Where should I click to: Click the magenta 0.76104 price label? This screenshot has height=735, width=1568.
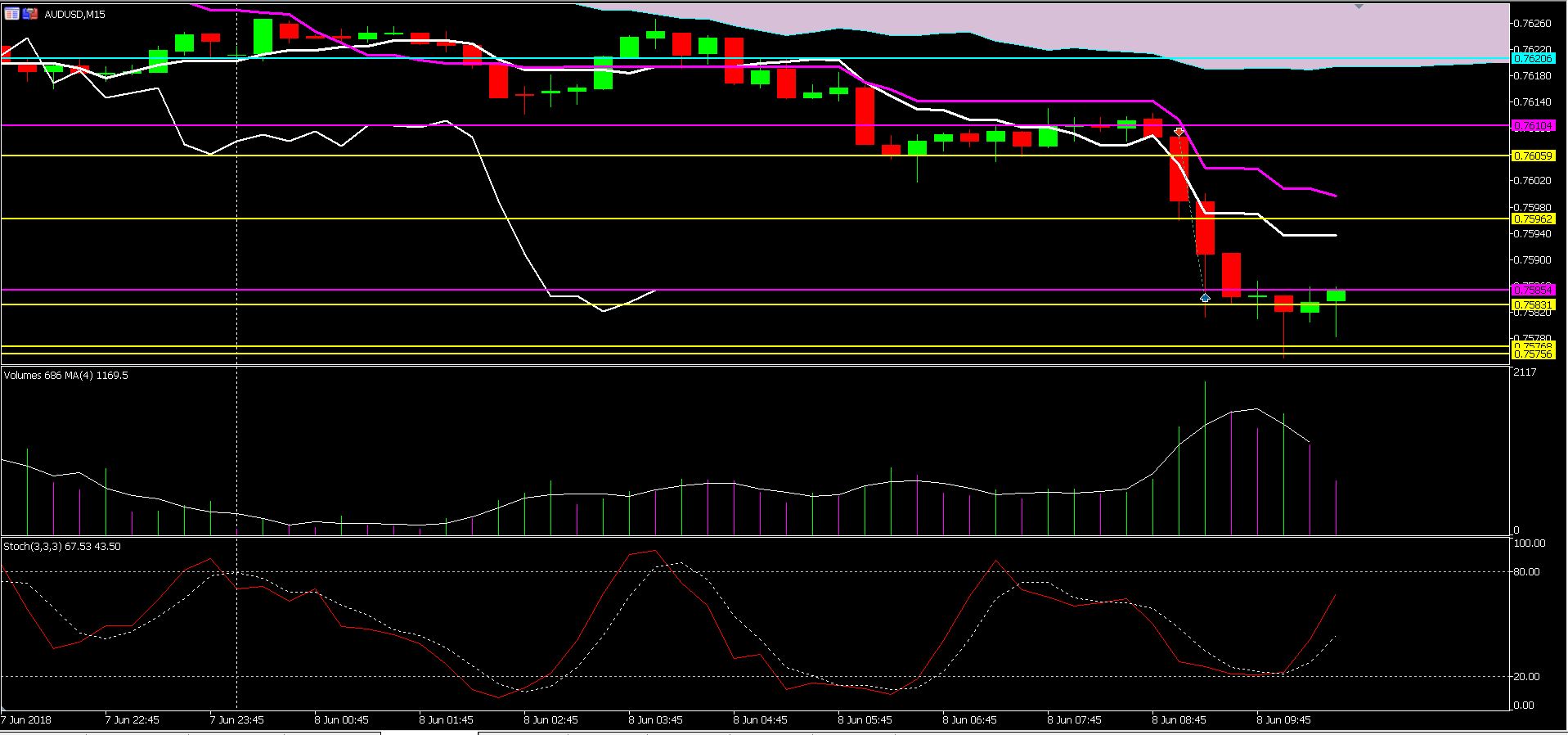[x=1533, y=126]
